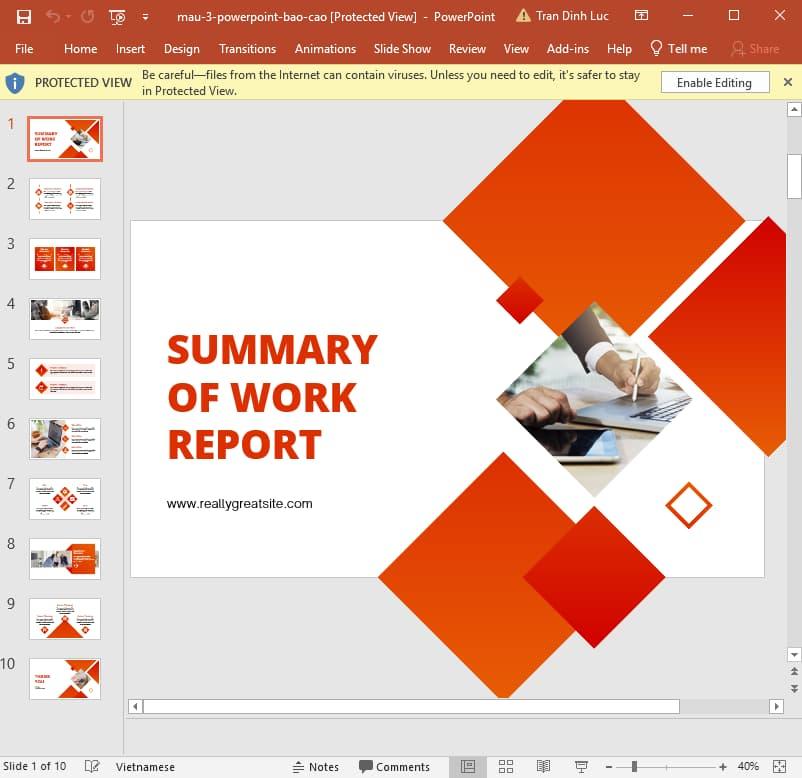Open the Vietnamese language selector

coord(145,766)
